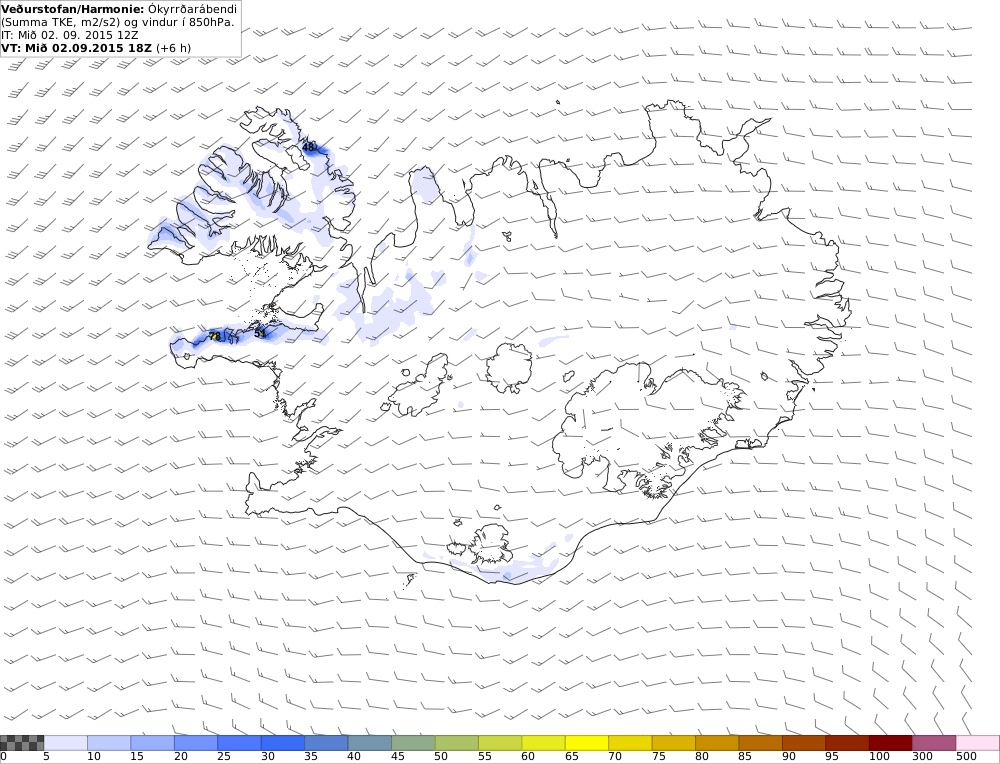Click the '(Summa TKE, m2/s2) og vindur í 850hPa.' line
Image resolution: width=1000 pixels, height=764 pixels.
tap(118, 22)
